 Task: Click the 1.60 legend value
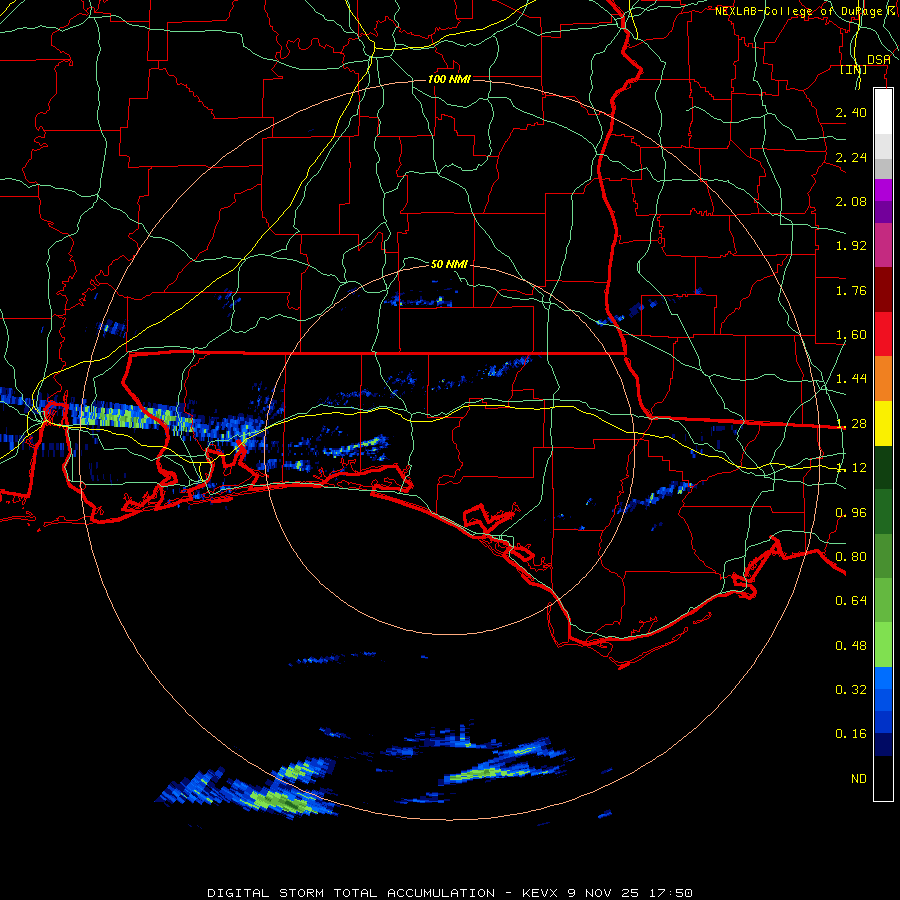pos(851,335)
